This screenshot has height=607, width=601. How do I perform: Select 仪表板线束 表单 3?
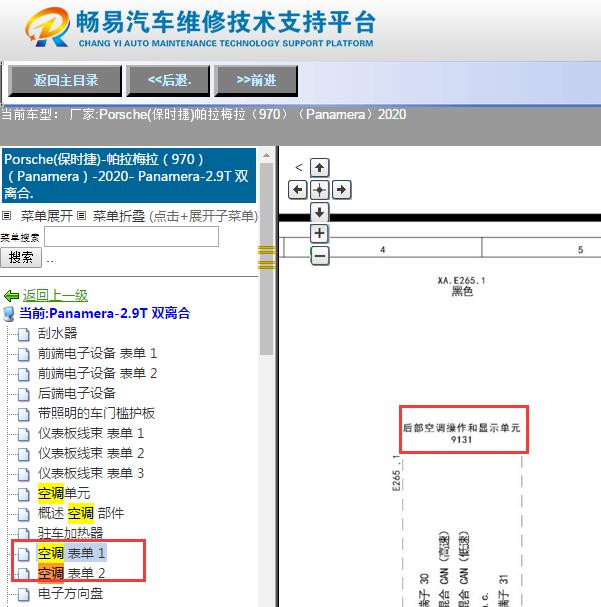click(x=91, y=474)
